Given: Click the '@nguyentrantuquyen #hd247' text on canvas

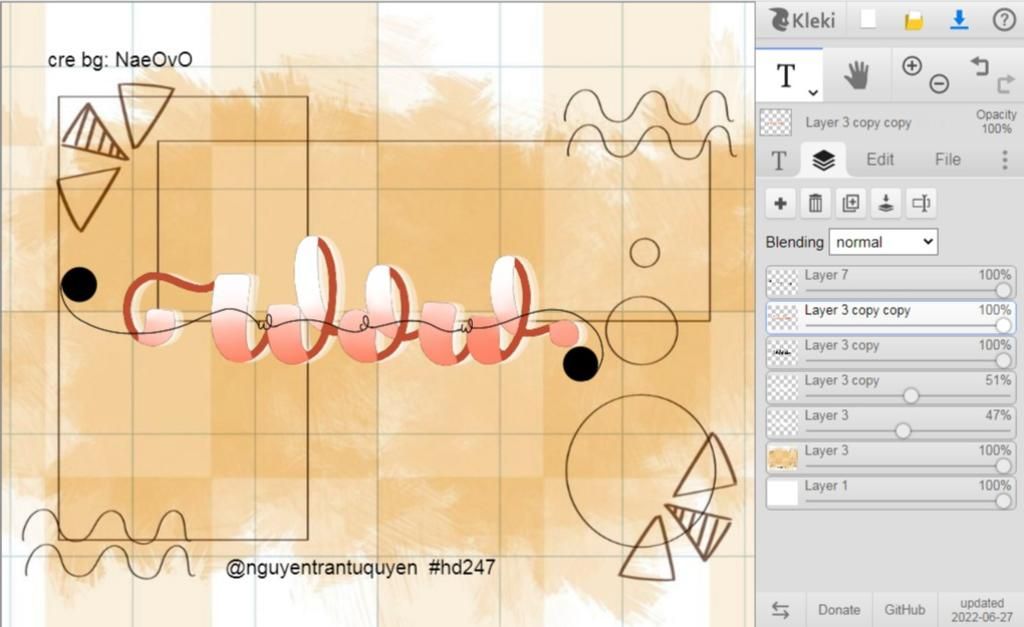Looking at the screenshot, I should (360, 568).
